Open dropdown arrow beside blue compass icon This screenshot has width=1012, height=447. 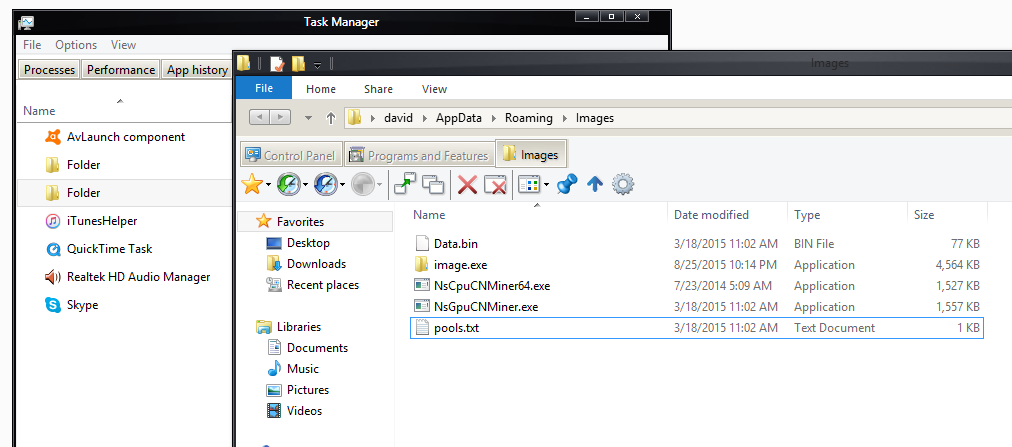pos(341,186)
